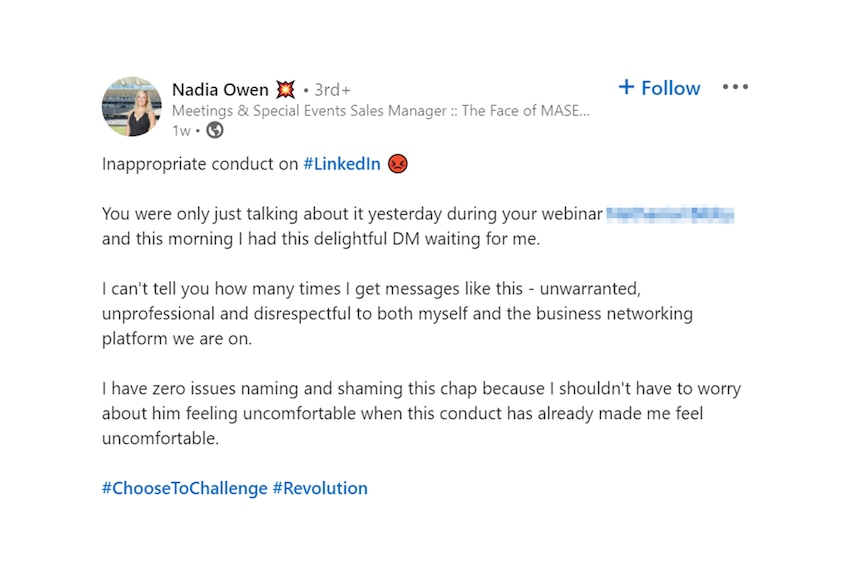Screen dimensions: 862x575
Task: Follow Nadia Owen
Action: [659, 88]
